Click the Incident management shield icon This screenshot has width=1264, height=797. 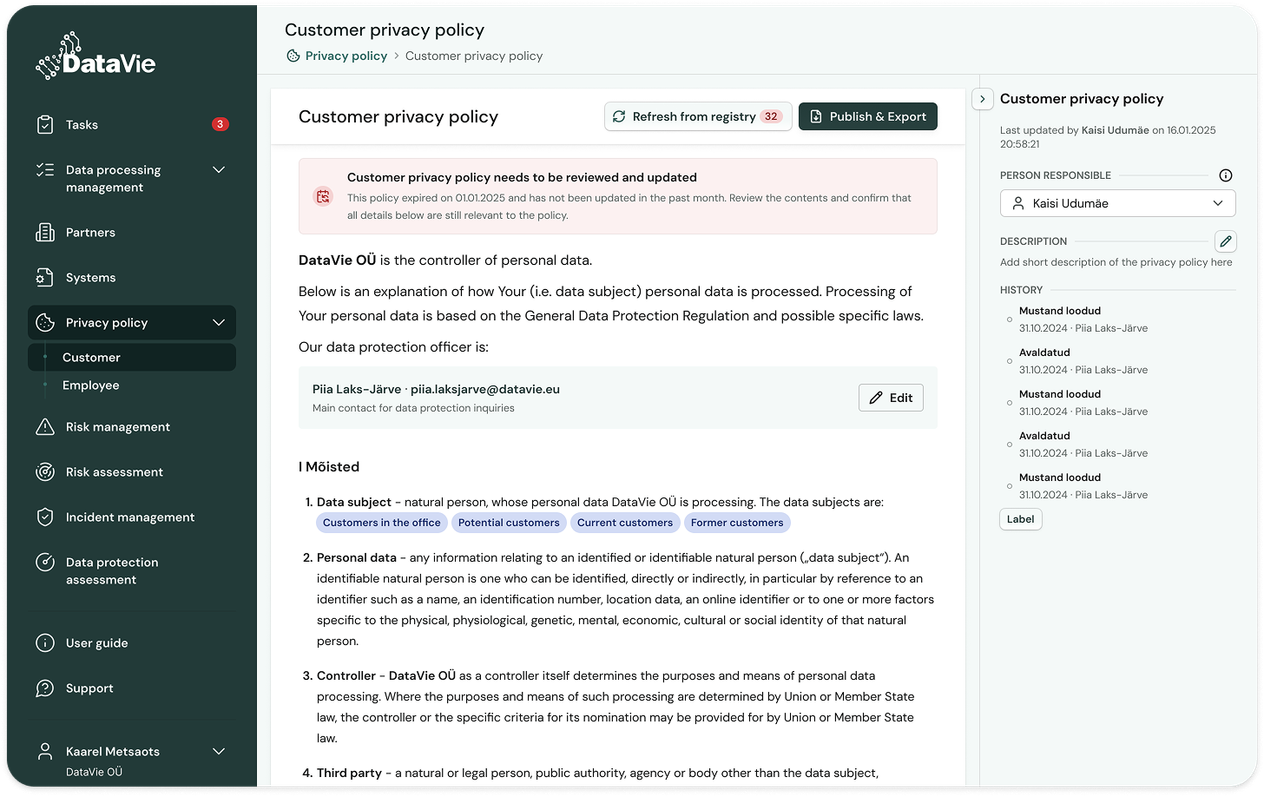coord(45,517)
